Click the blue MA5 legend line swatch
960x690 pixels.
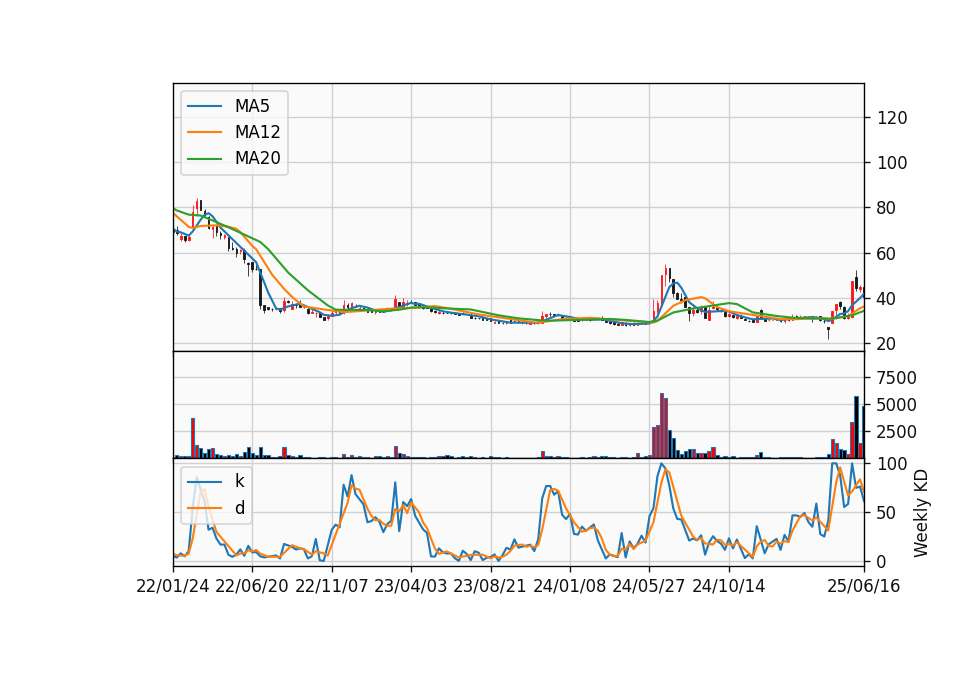click(x=204, y=106)
